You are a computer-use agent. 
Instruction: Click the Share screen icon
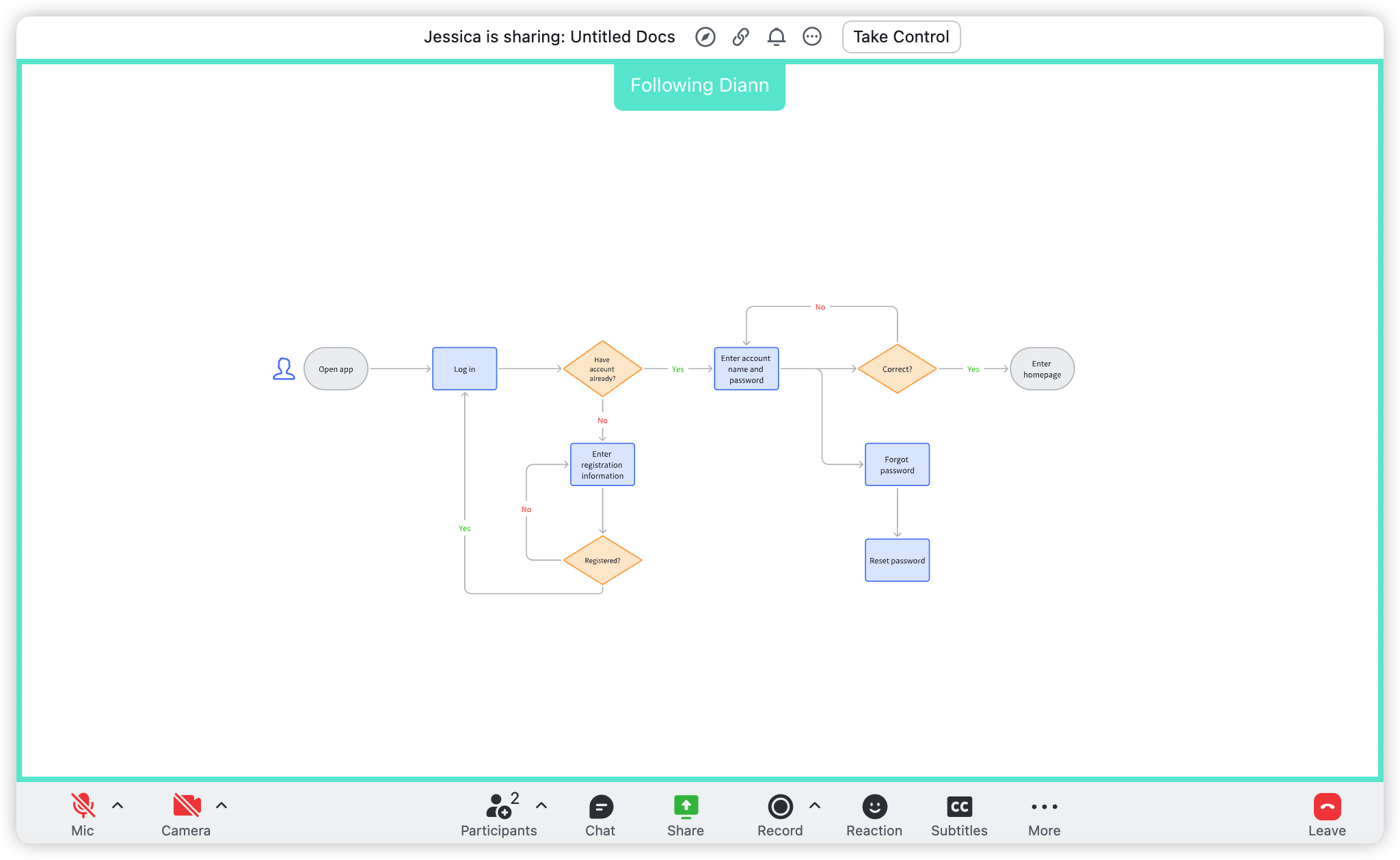pyautogui.click(x=685, y=807)
